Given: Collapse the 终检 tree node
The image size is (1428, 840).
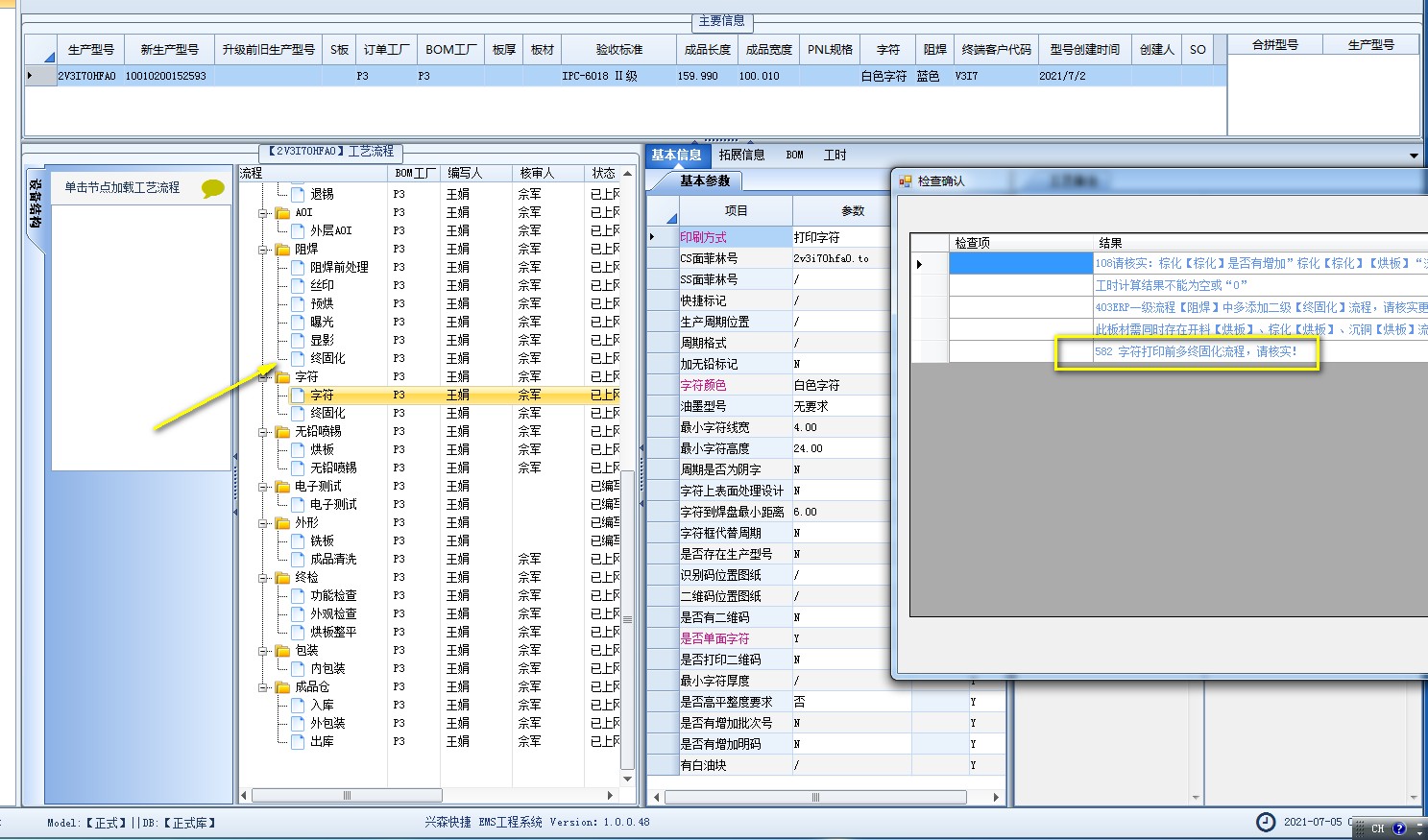Looking at the screenshot, I should point(263,577).
